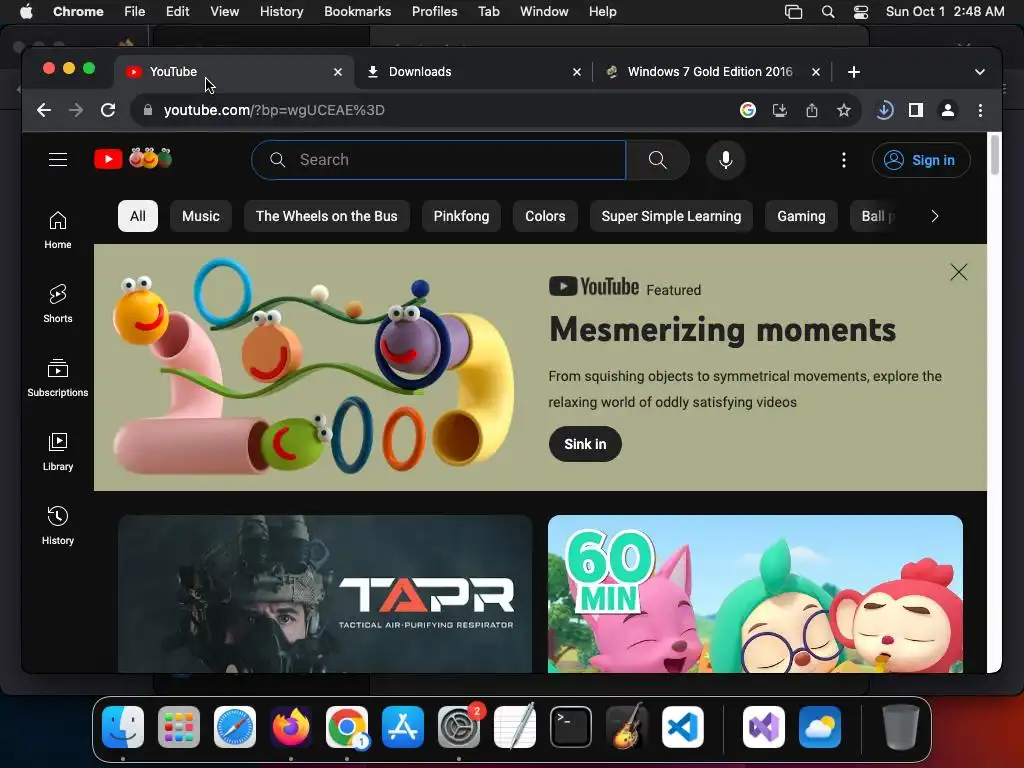Launch Safari from the Dock

(235, 727)
